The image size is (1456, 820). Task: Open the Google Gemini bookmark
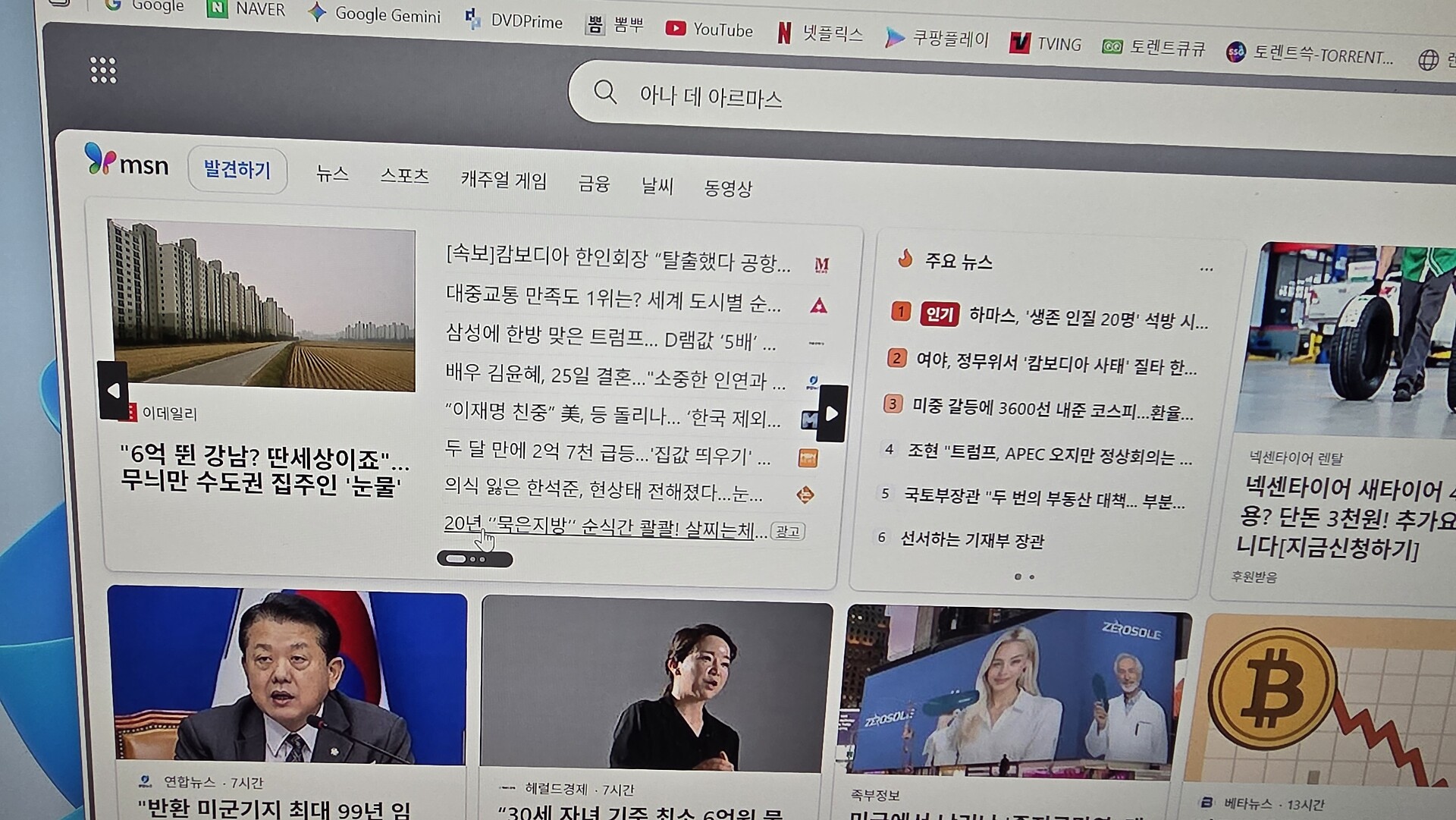pyautogui.click(x=374, y=14)
